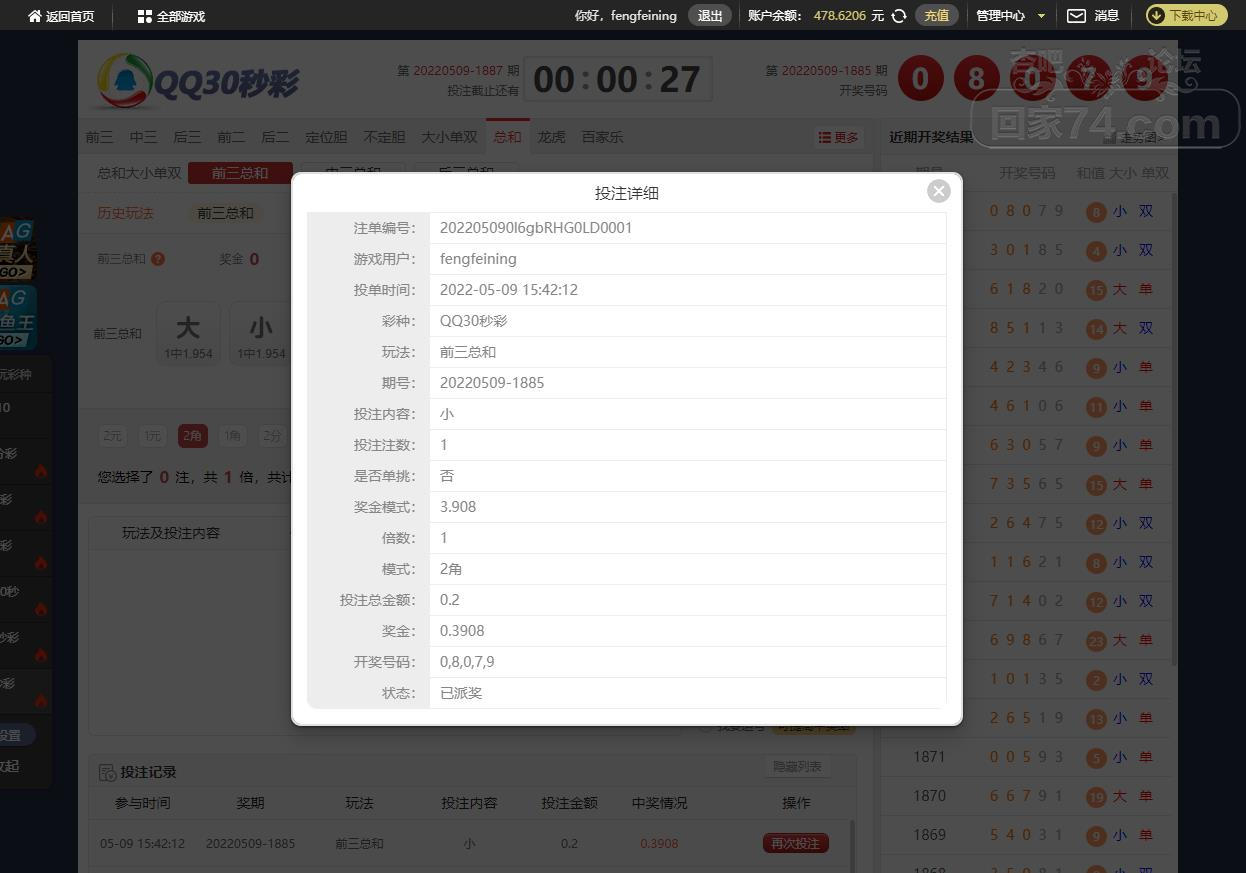The width and height of the screenshot is (1246, 873).
Task: Click the home icon next to 返回首页
Action: coord(35,16)
